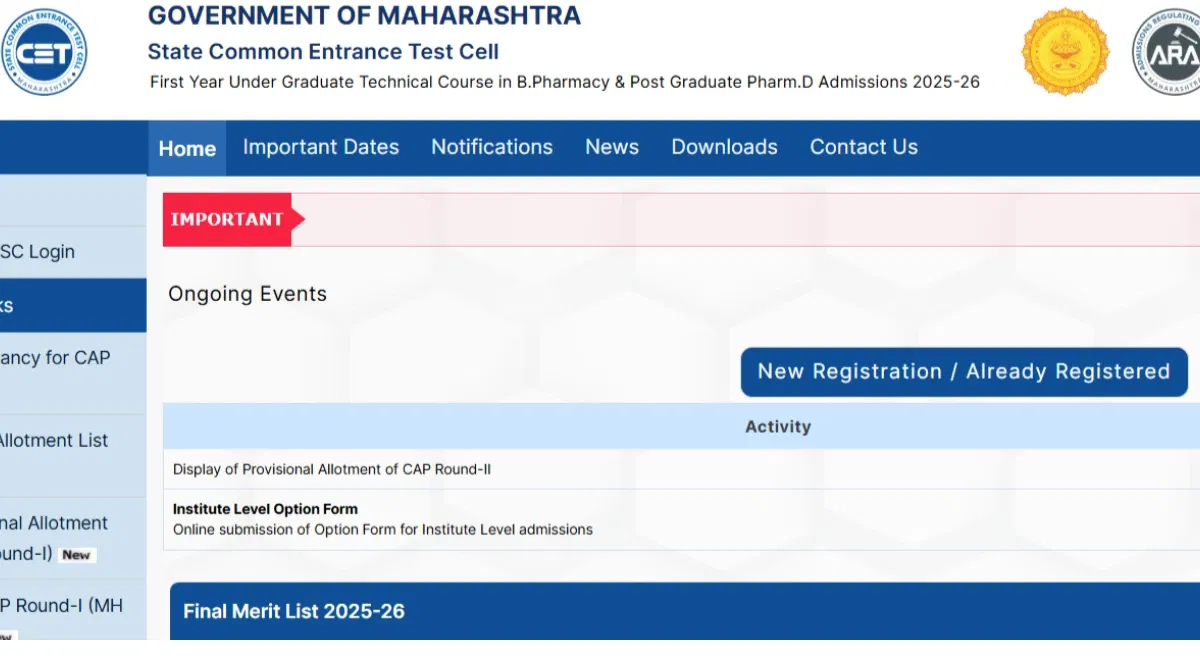Open the Important Dates menu
This screenshot has height=667, width=1200.
tap(321, 147)
